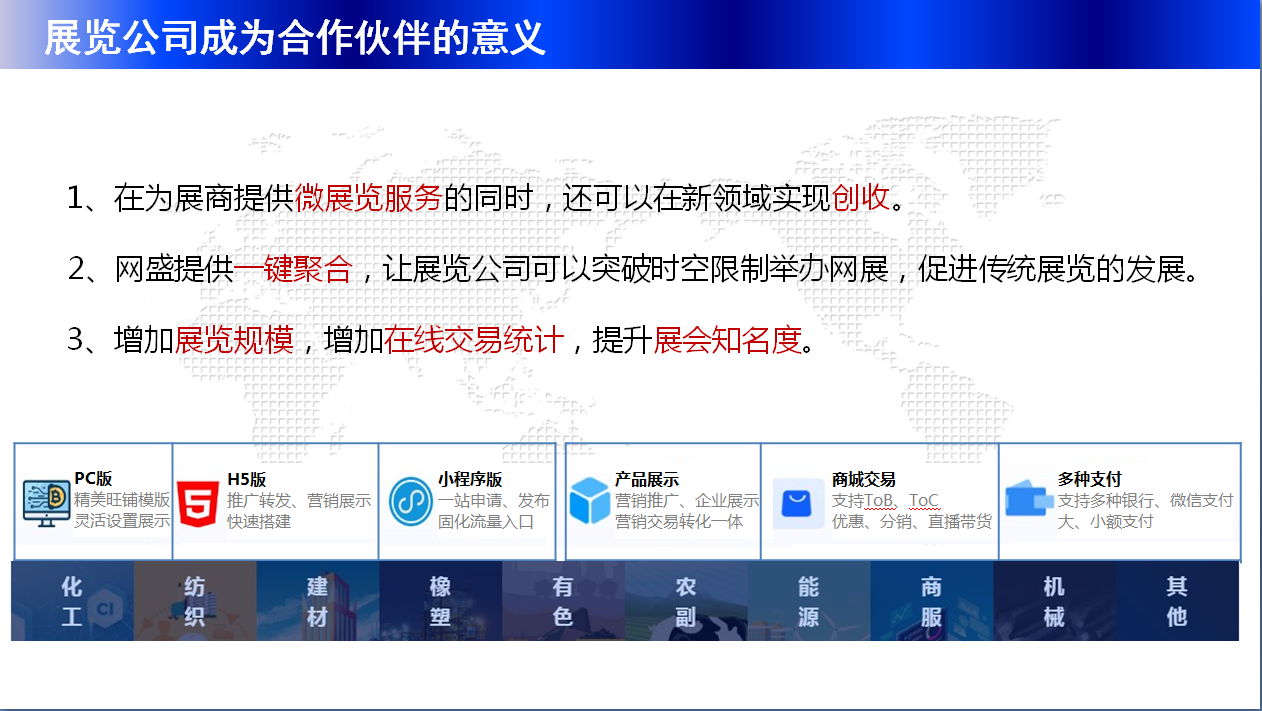Click the text 一站申请、发布
The width and height of the screenshot is (1262, 711).
point(494,500)
